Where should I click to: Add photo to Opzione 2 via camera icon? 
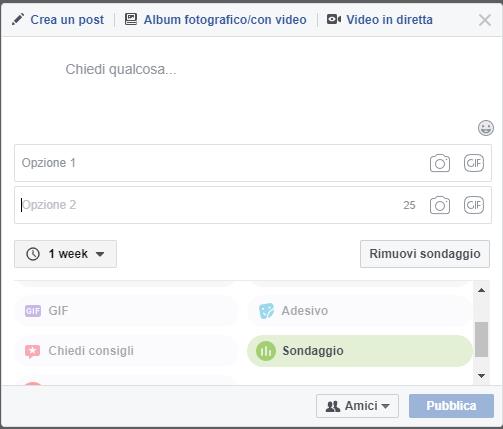tap(440, 205)
